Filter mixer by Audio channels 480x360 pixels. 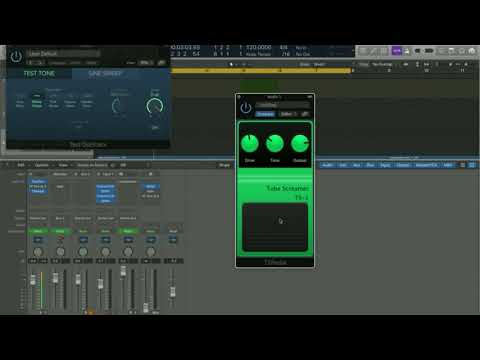(x=327, y=165)
